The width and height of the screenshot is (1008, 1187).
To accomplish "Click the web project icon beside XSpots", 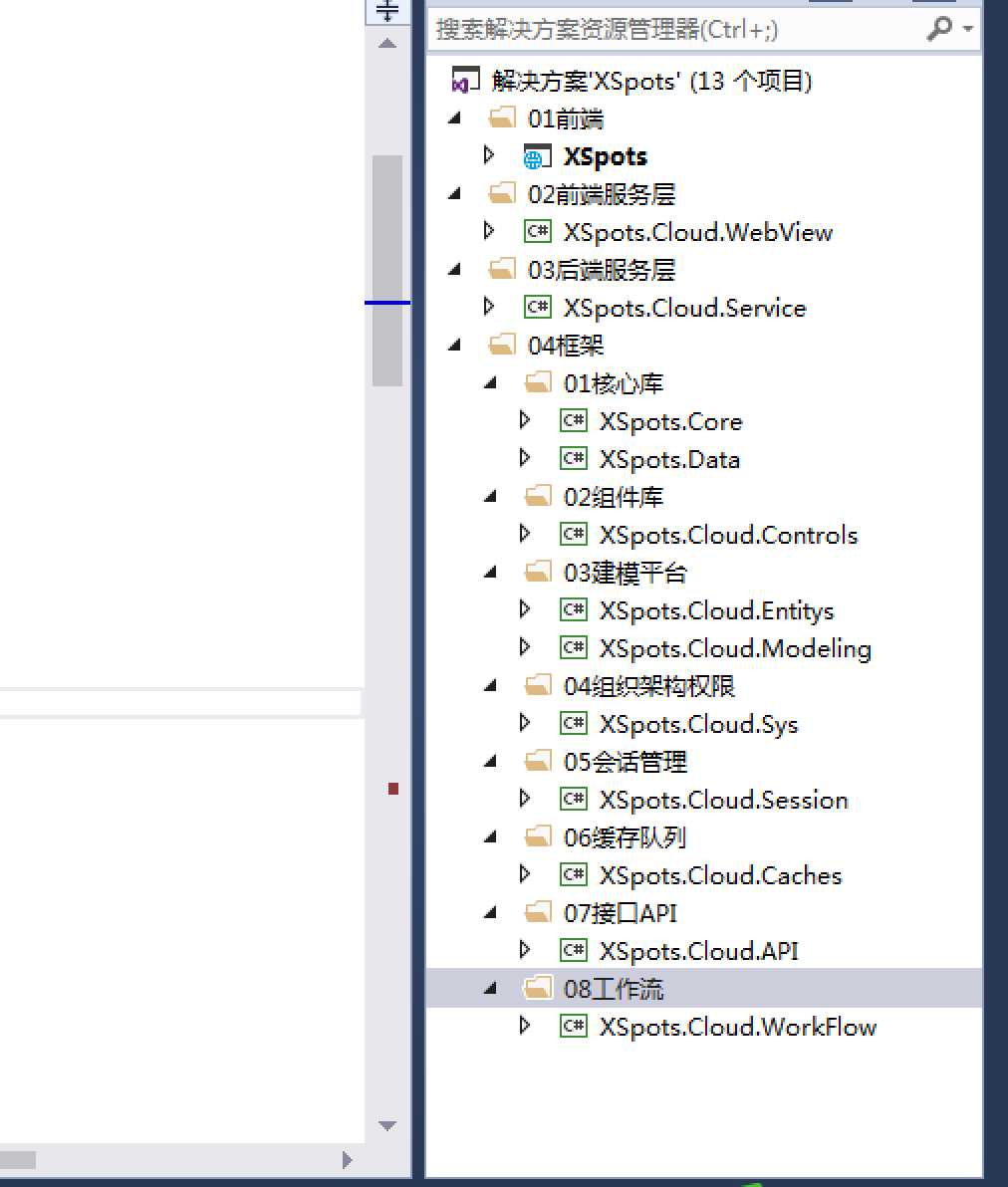I will click(538, 156).
